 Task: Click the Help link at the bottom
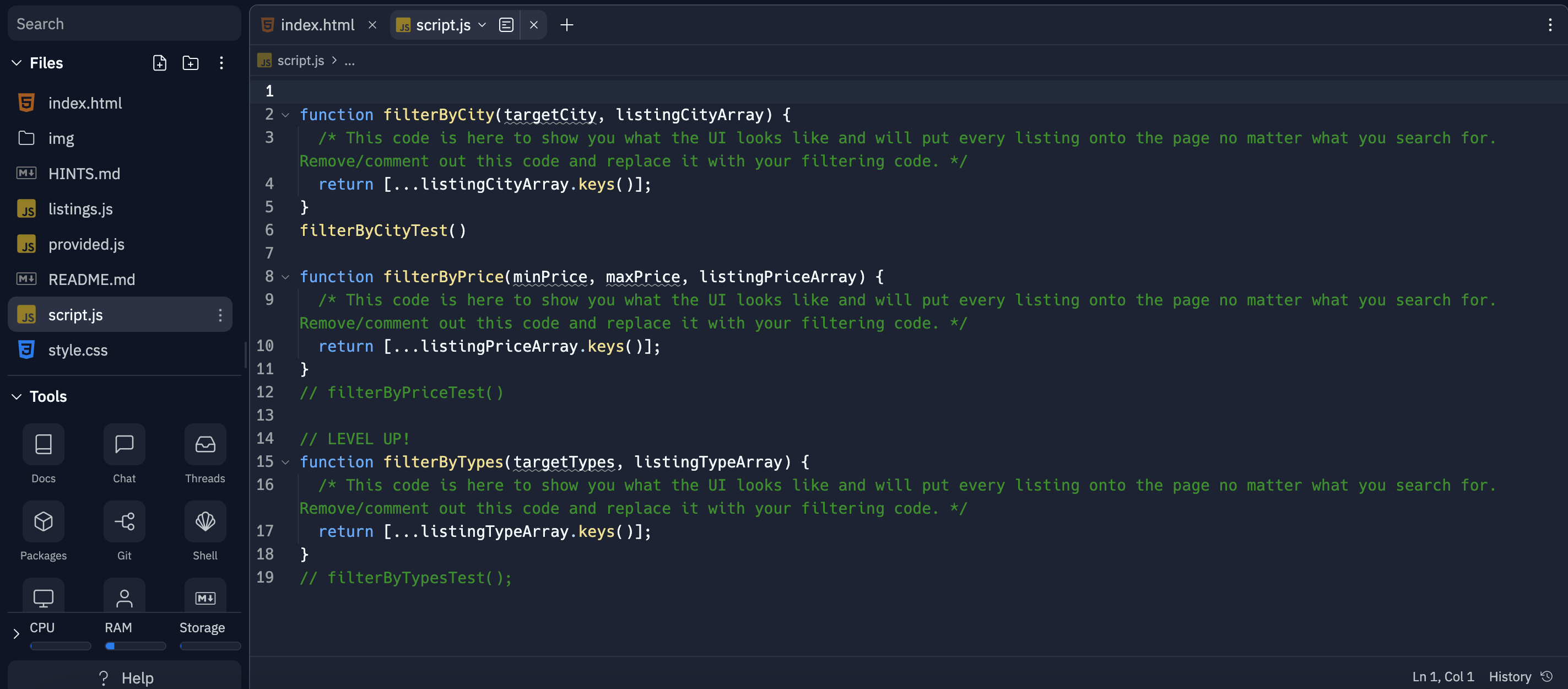(x=124, y=677)
